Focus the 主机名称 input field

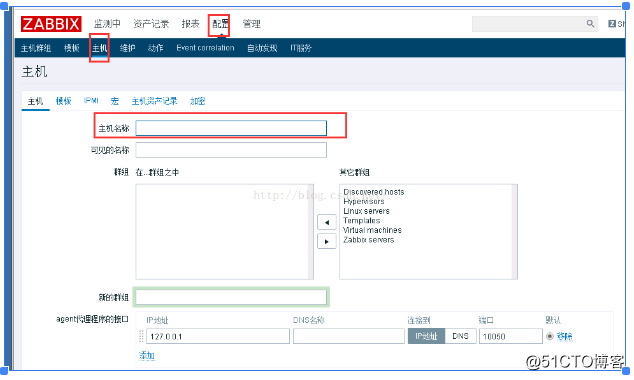(231, 128)
